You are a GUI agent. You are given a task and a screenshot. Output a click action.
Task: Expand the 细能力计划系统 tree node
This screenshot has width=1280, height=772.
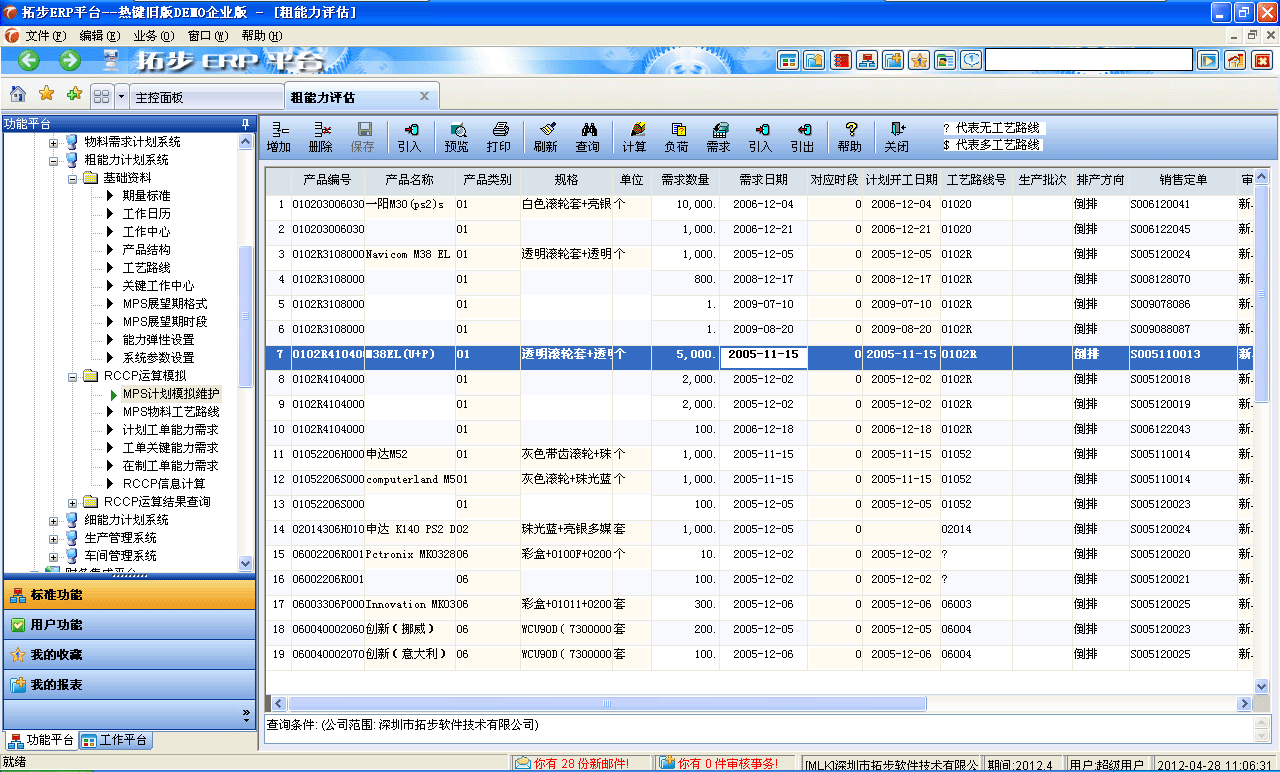click(54, 520)
